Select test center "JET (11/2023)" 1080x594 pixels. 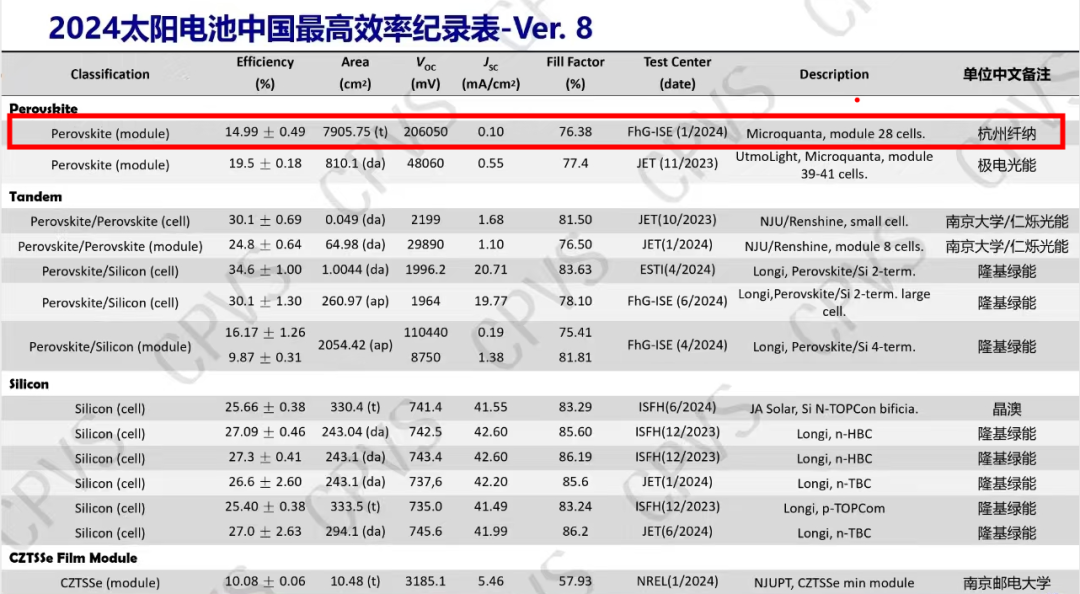tap(677, 163)
